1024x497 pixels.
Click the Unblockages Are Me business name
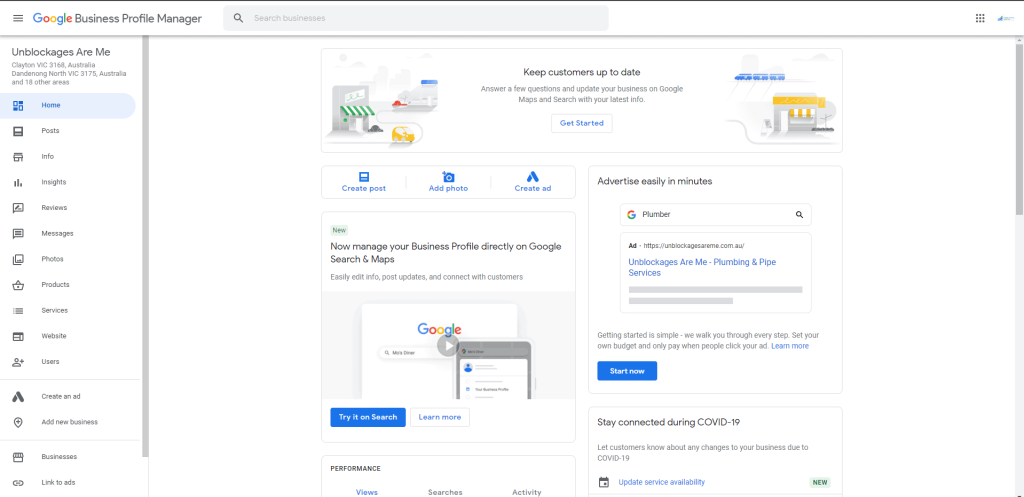coord(61,52)
